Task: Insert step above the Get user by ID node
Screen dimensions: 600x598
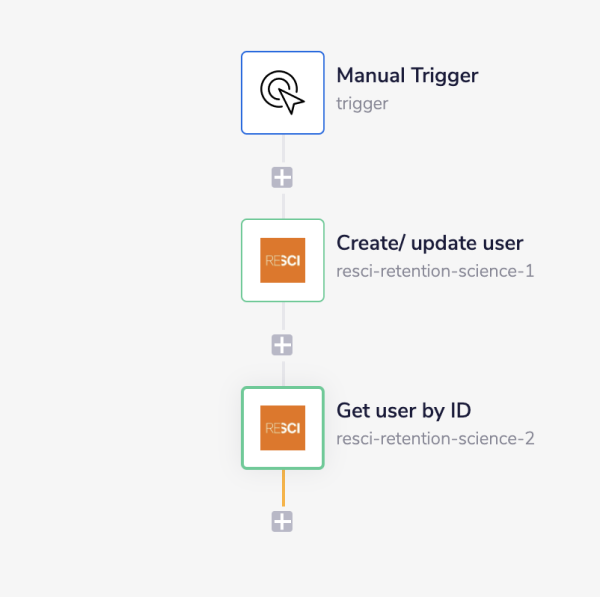Action: click(x=283, y=345)
